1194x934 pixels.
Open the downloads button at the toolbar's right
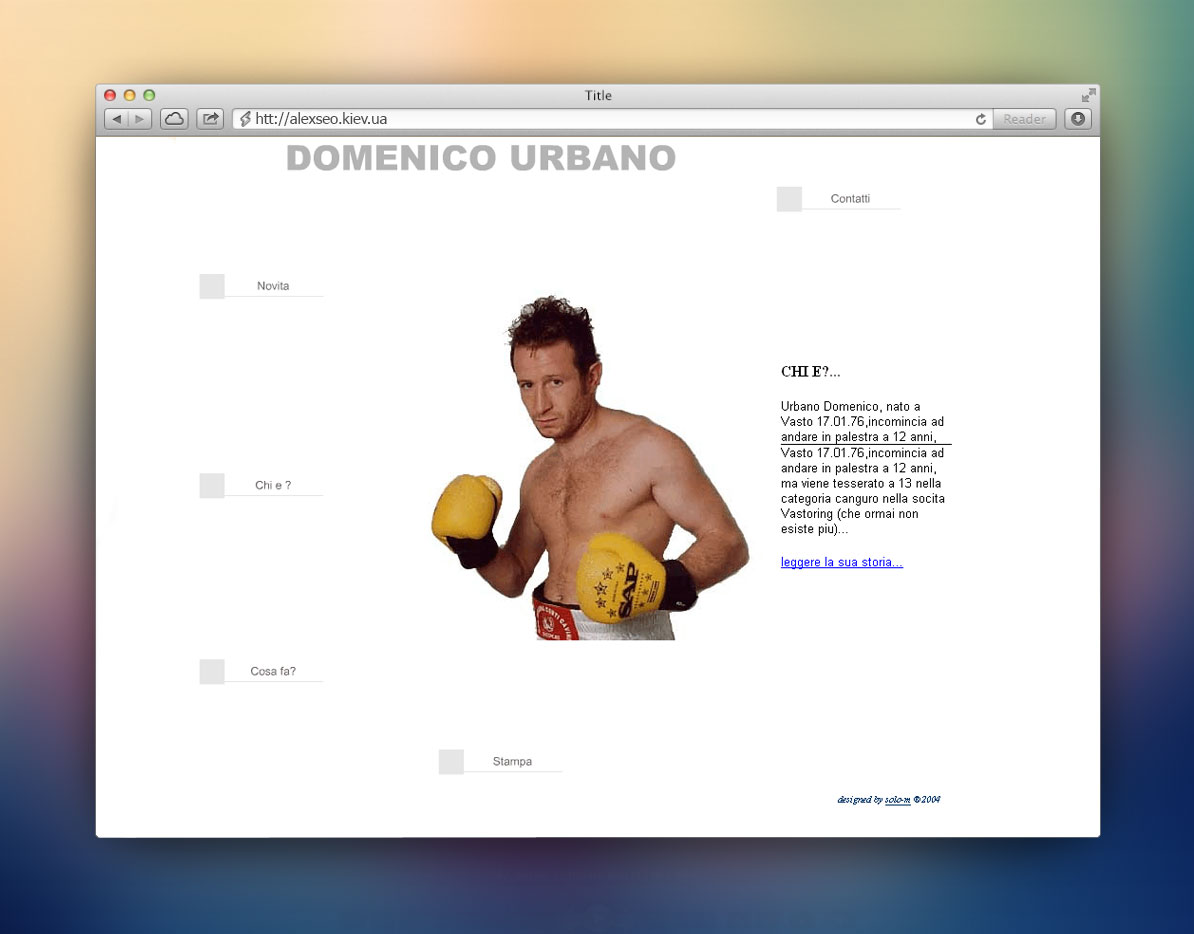pos(1077,119)
